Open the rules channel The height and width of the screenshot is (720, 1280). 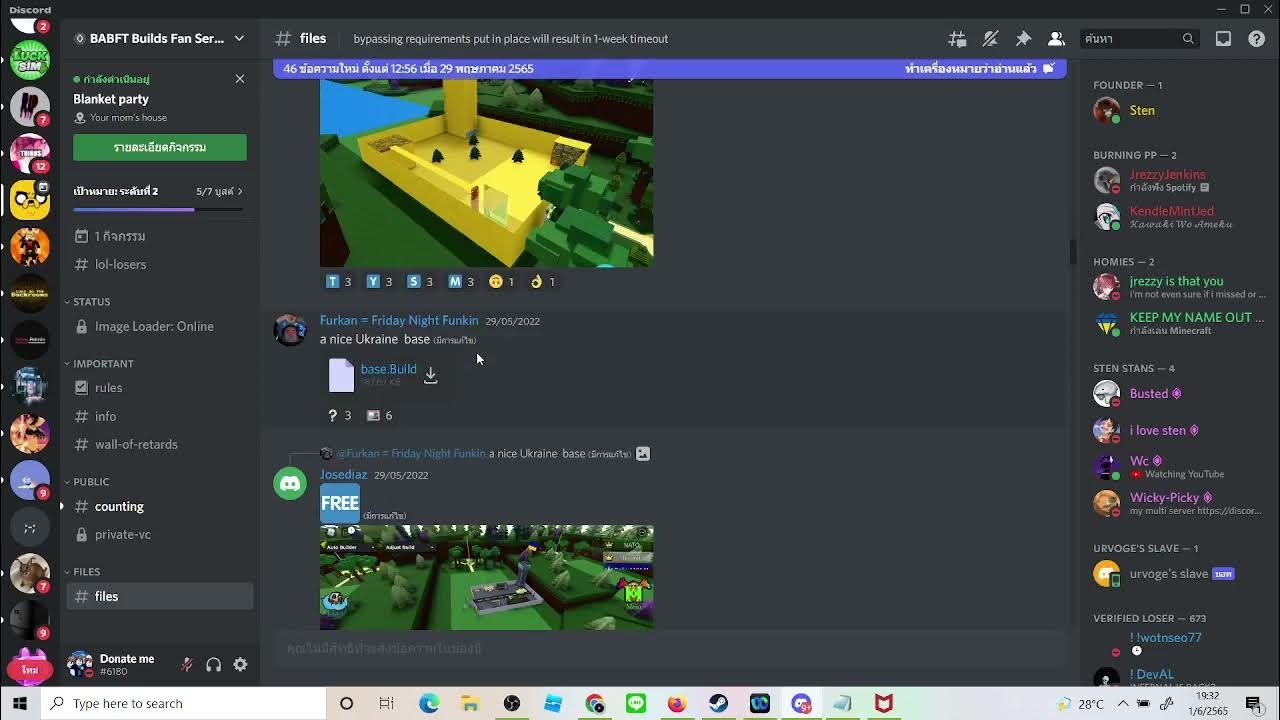[160, 387]
